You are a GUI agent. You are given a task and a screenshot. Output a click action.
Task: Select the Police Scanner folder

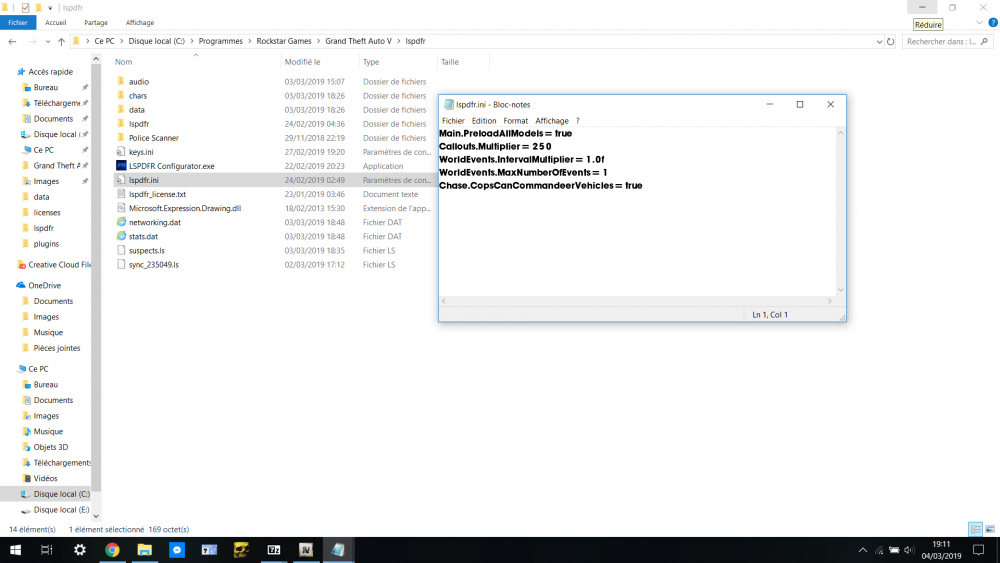154,138
